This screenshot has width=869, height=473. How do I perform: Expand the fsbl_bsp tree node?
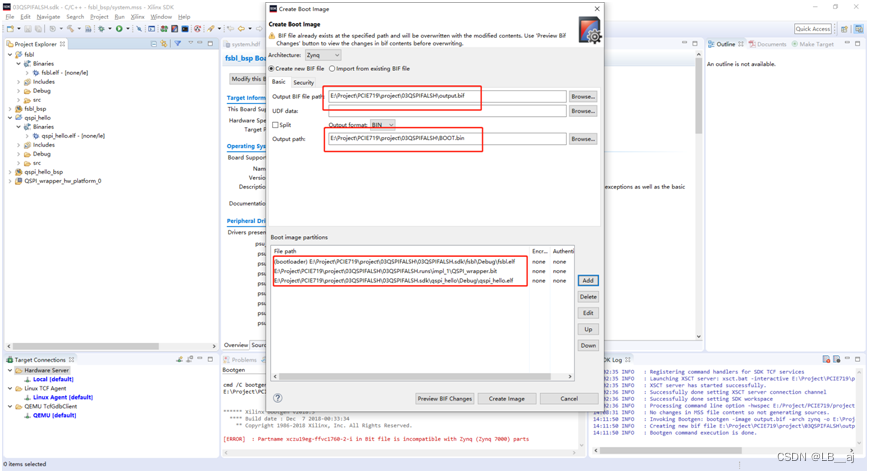tap(10, 109)
